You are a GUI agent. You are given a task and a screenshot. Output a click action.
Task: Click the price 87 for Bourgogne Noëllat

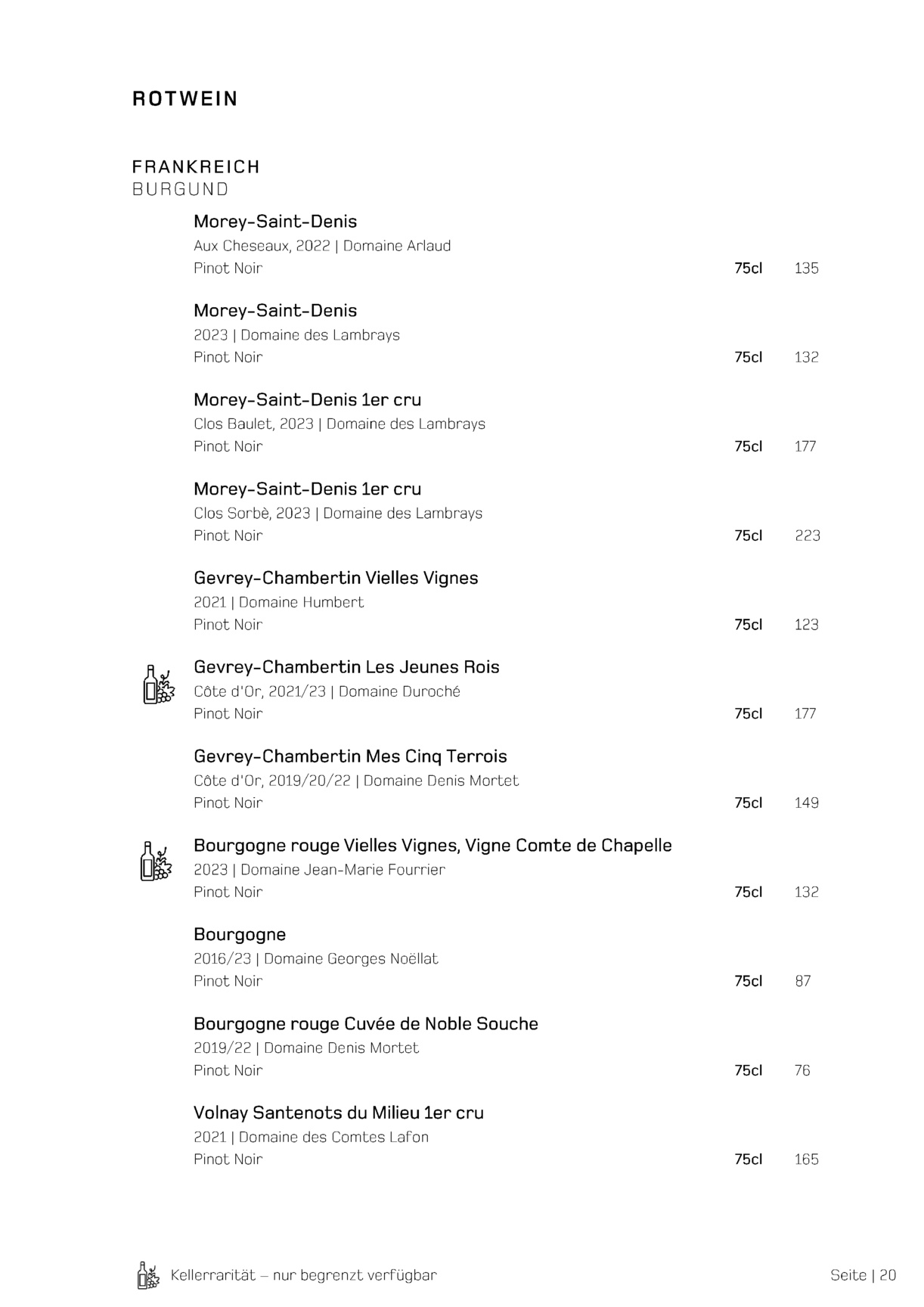pyautogui.click(x=803, y=981)
